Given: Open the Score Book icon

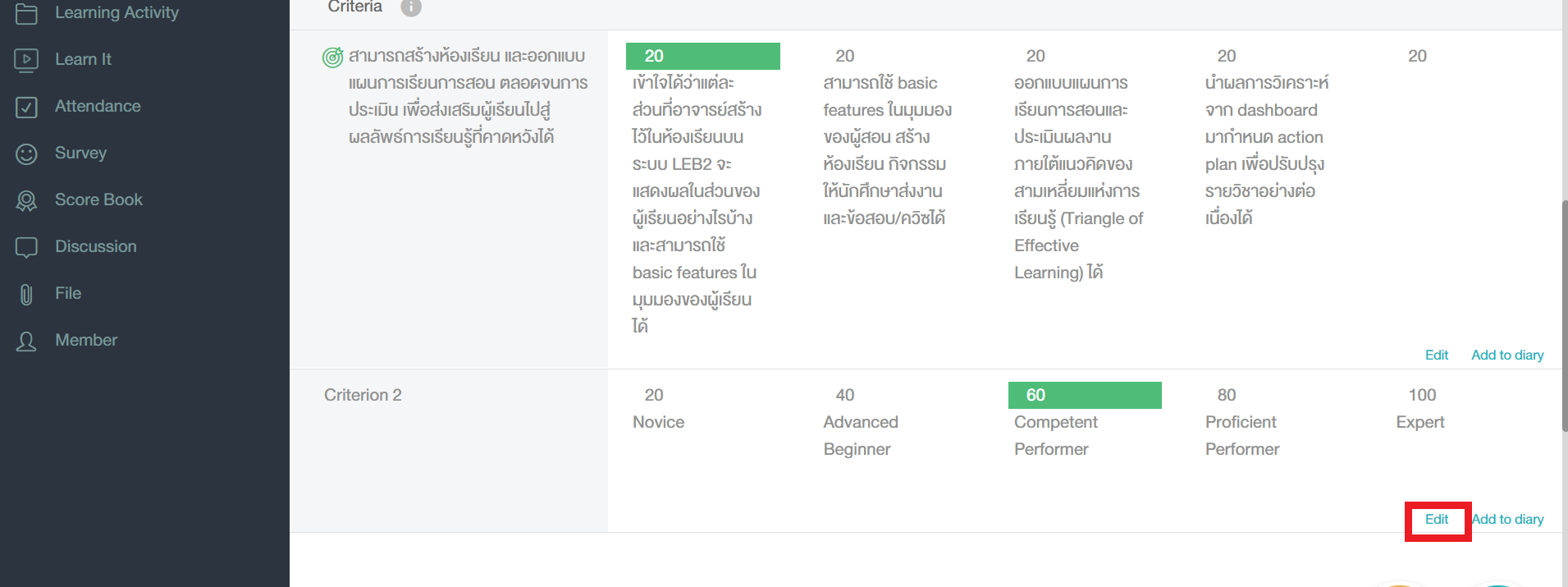Looking at the screenshot, I should [x=25, y=199].
